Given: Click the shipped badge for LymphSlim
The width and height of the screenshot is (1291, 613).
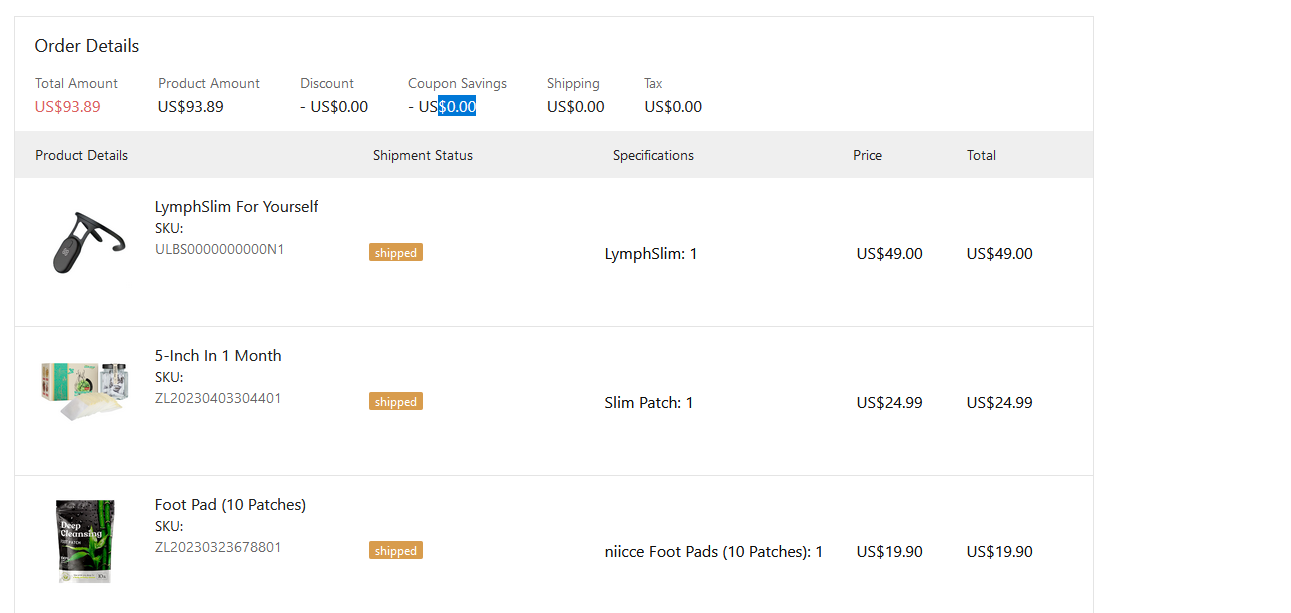Looking at the screenshot, I should click(396, 253).
